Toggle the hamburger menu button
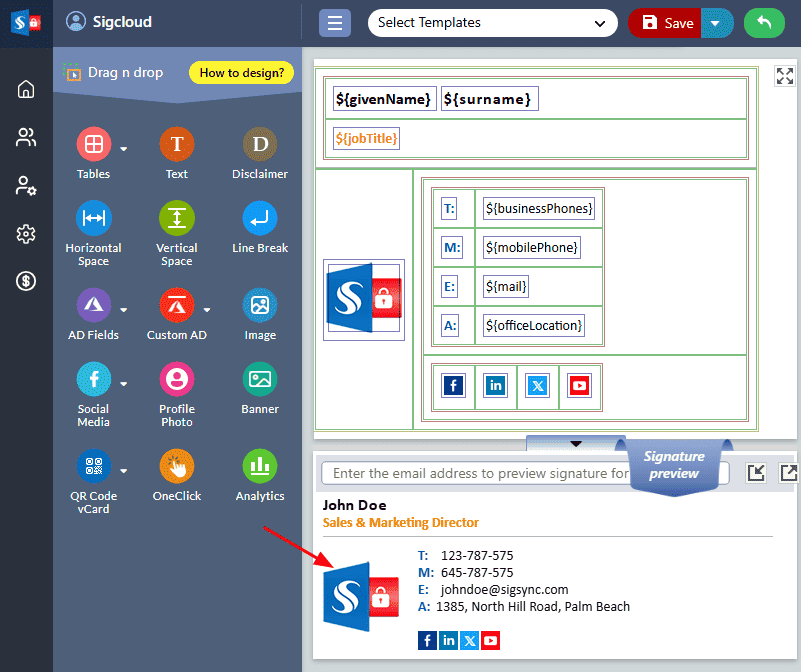 tap(334, 23)
